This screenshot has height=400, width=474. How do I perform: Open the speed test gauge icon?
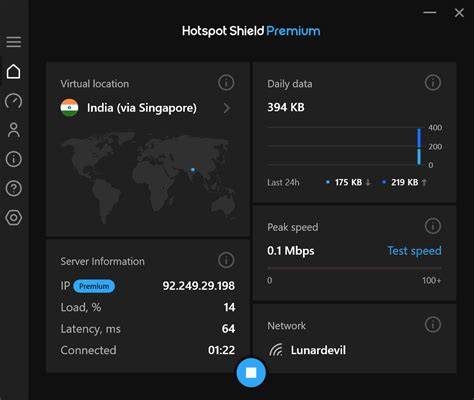click(x=14, y=101)
